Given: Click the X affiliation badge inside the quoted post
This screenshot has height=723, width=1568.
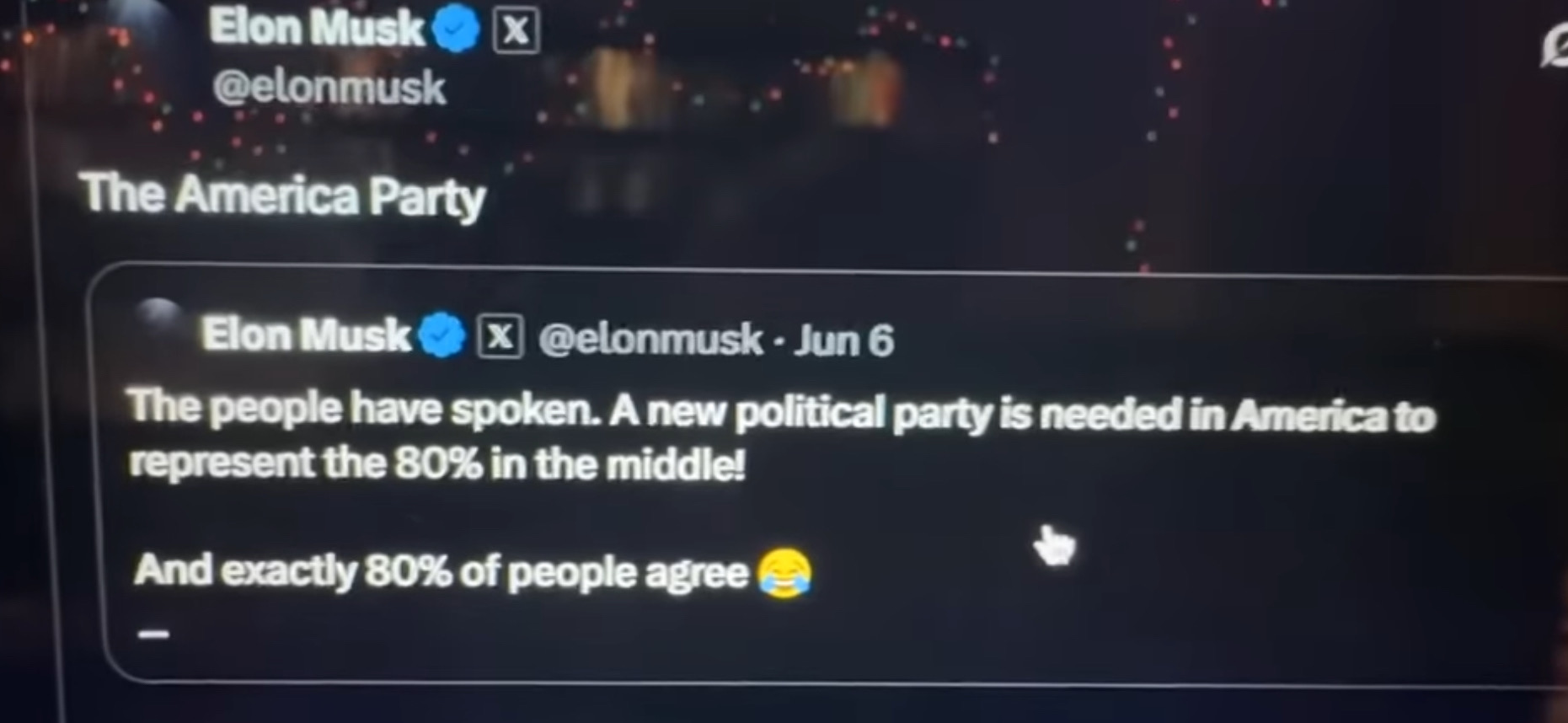Looking at the screenshot, I should [x=500, y=337].
